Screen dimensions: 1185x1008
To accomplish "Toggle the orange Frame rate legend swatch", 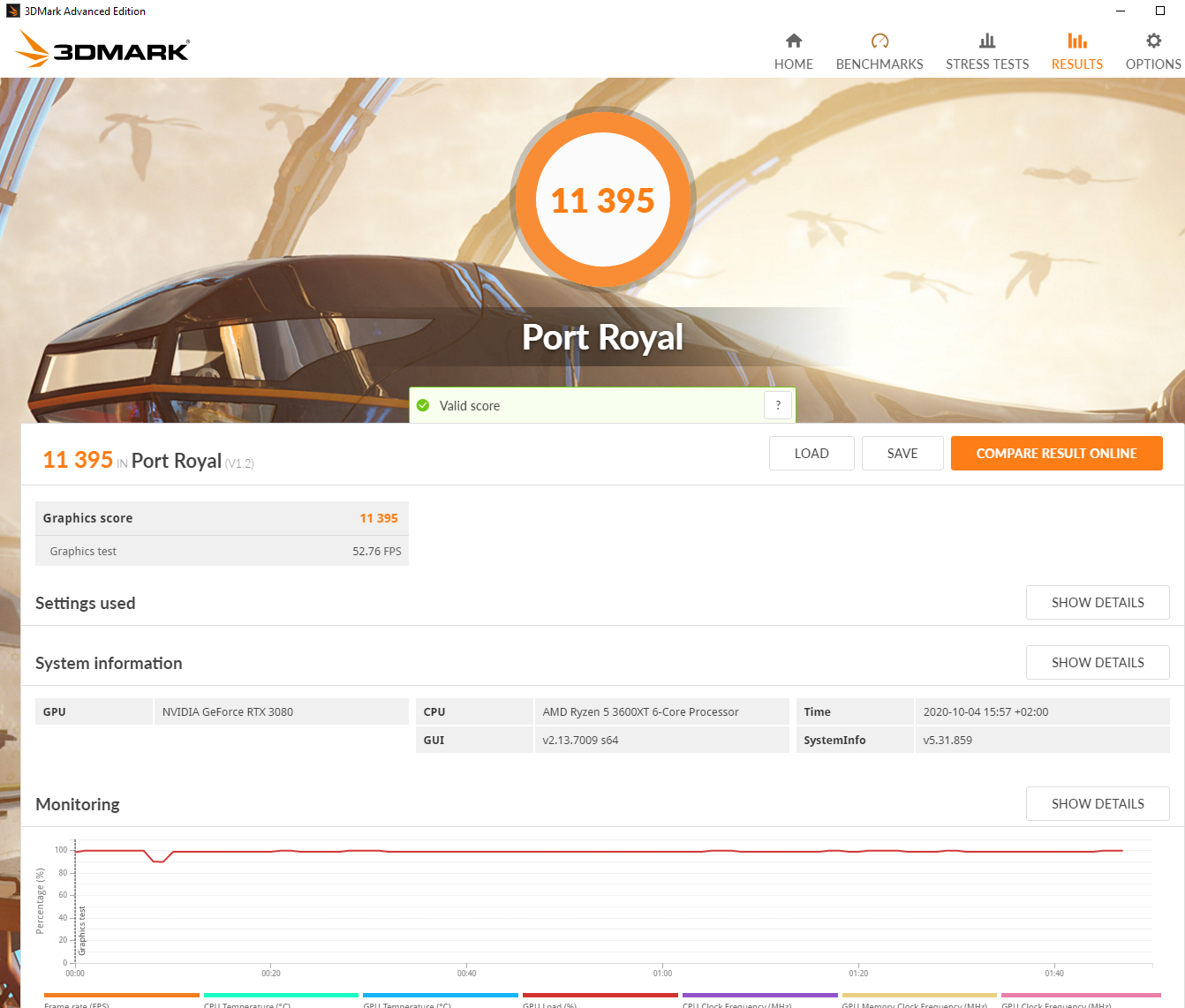I will [122, 995].
